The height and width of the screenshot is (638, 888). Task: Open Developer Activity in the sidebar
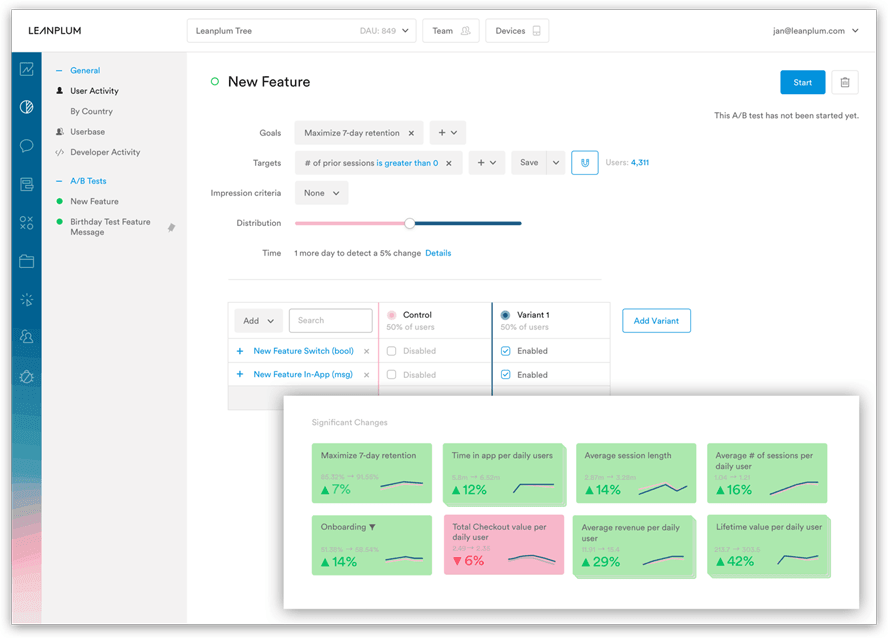[105, 153]
